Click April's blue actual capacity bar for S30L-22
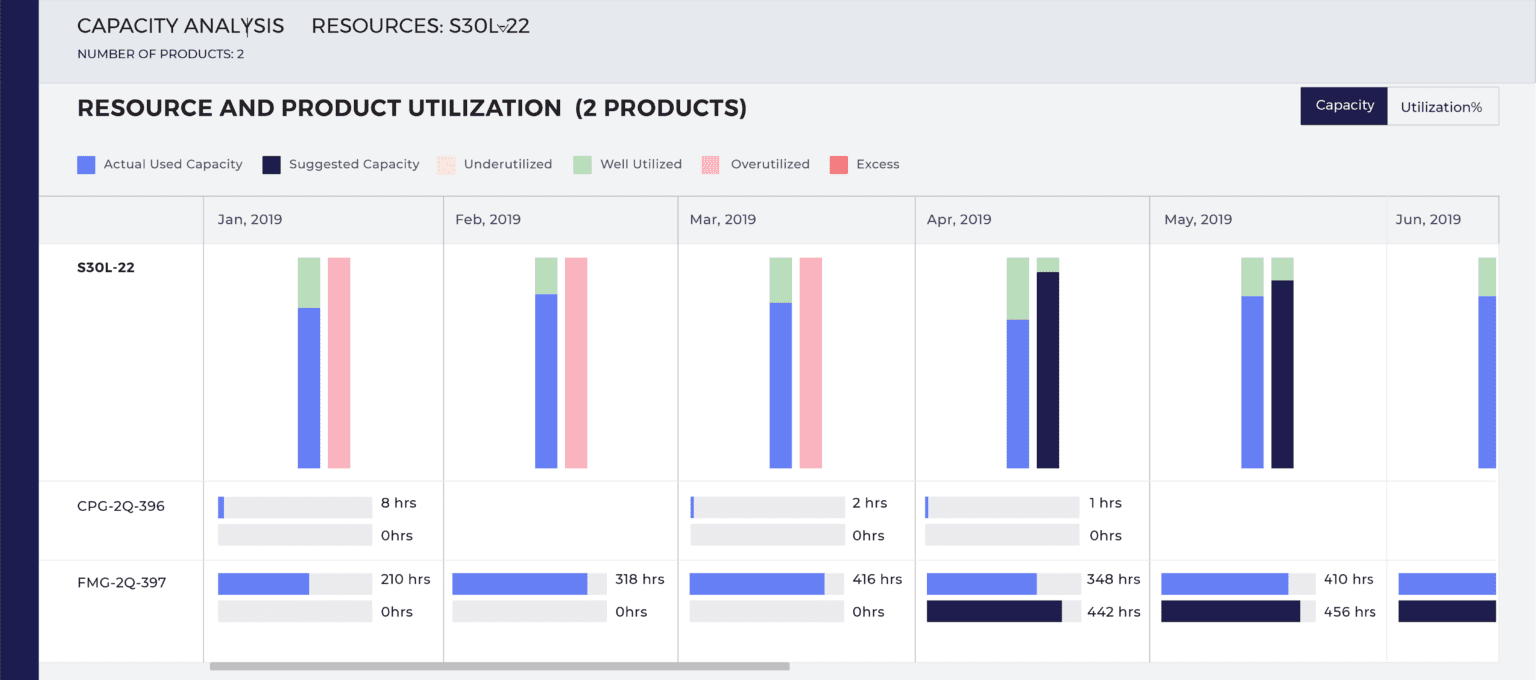This screenshot has height=680, width=1536. (1018, 394)
